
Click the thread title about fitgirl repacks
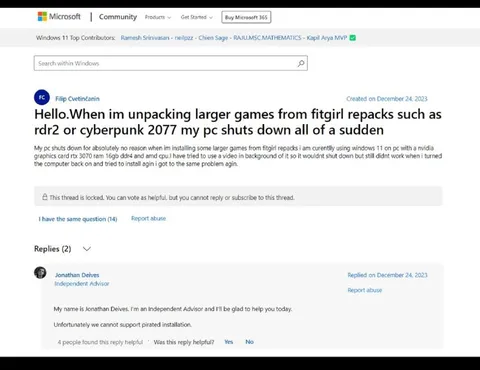[238, 122]
